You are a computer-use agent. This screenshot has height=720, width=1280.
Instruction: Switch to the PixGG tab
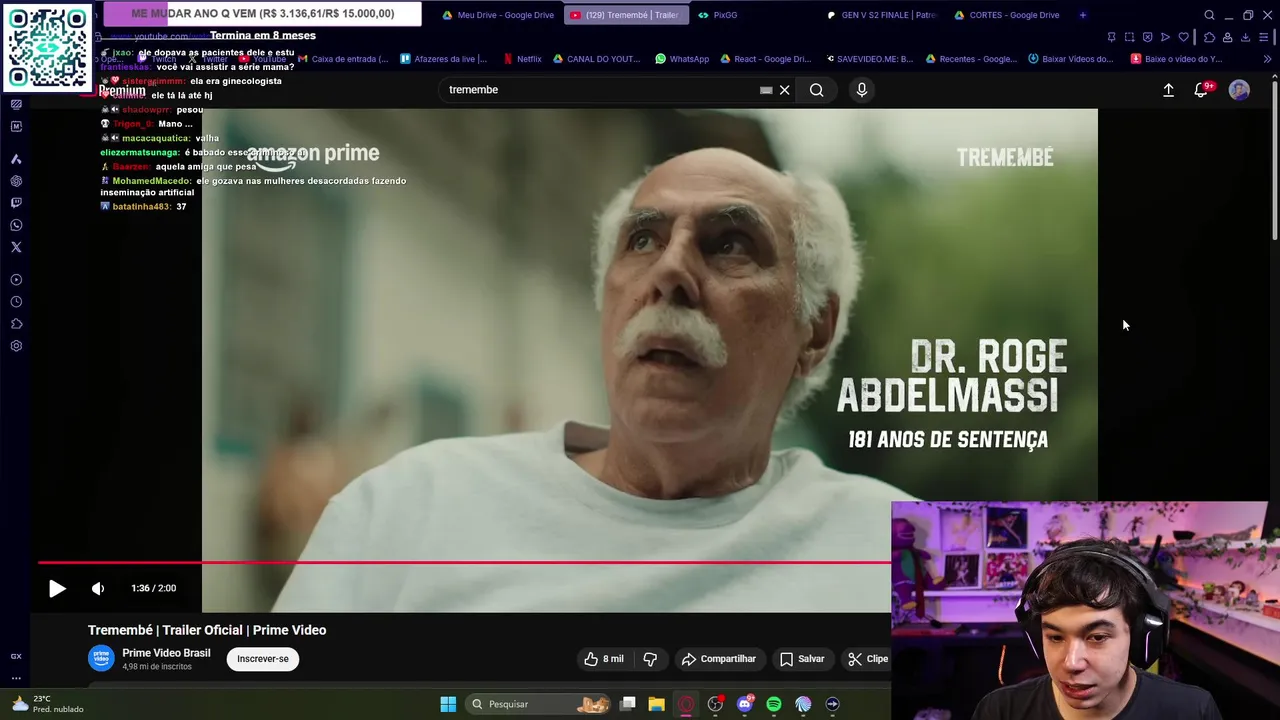click(718, 15)
